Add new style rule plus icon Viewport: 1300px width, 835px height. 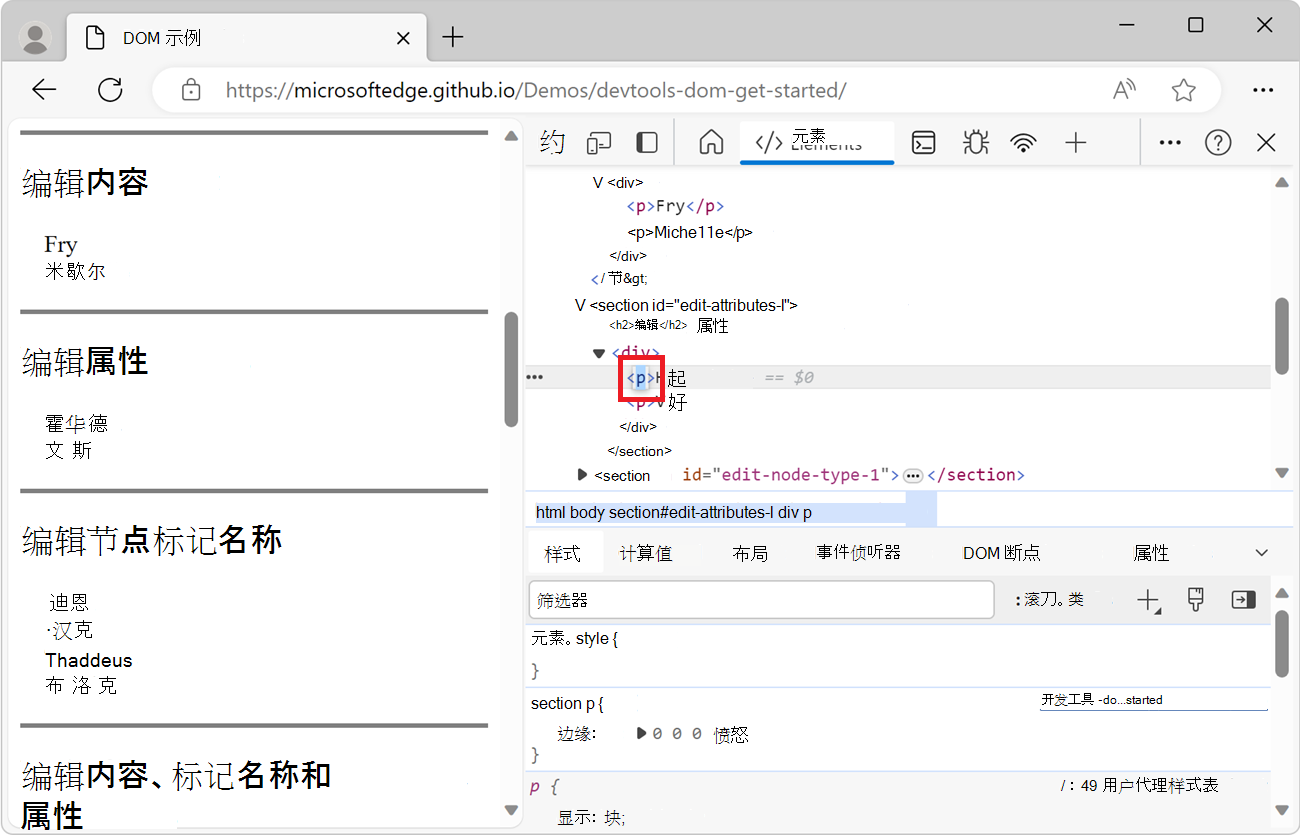pos(1148,600)
